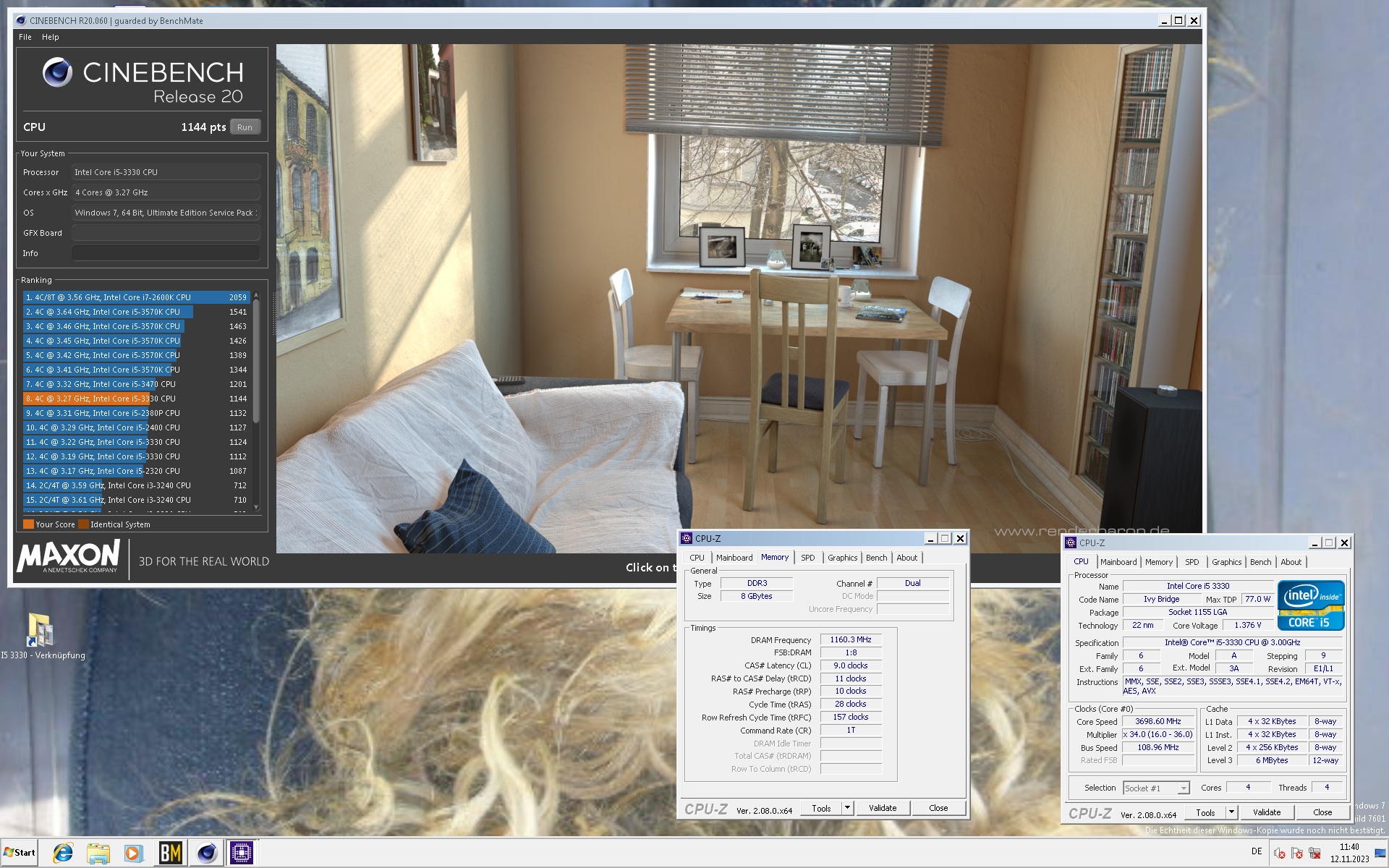This screenshot has height=868, width=1389.
Task: Open Mainboard tab in CPU-Z CPU window
Action: pos(1118,562)
